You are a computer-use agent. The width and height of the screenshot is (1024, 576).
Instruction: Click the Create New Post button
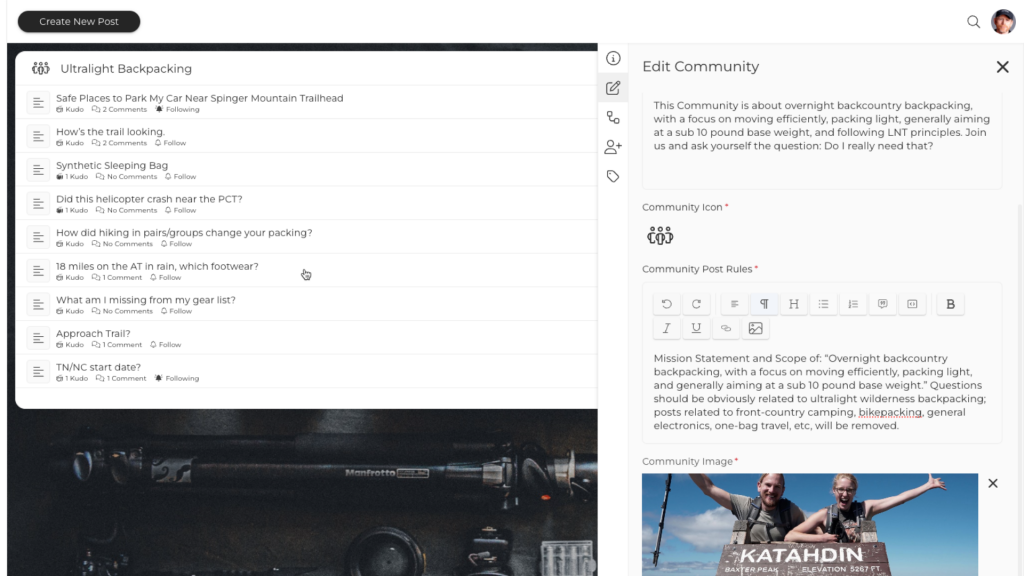click(79, 21)
